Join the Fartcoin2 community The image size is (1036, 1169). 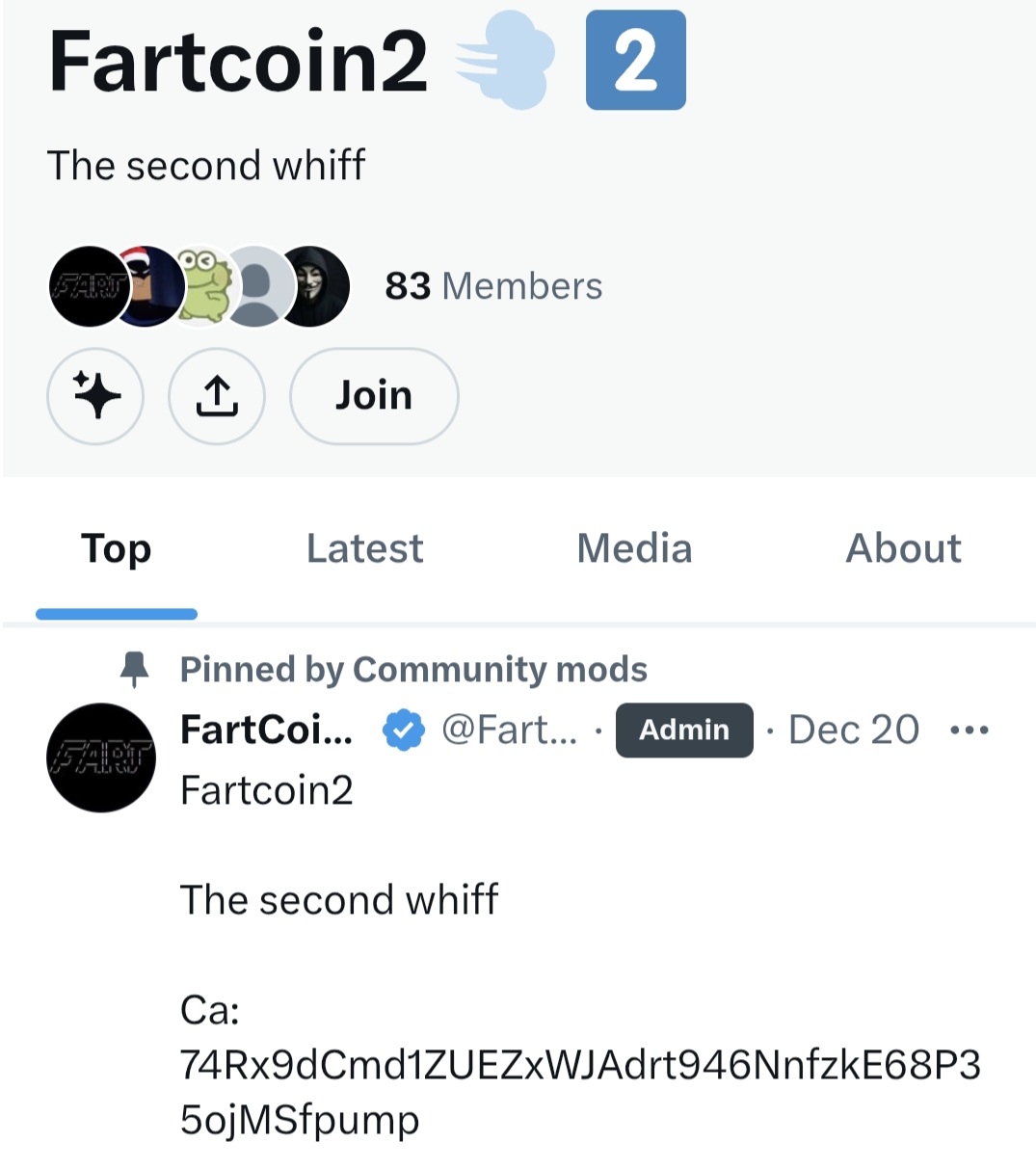coord(373,396)
